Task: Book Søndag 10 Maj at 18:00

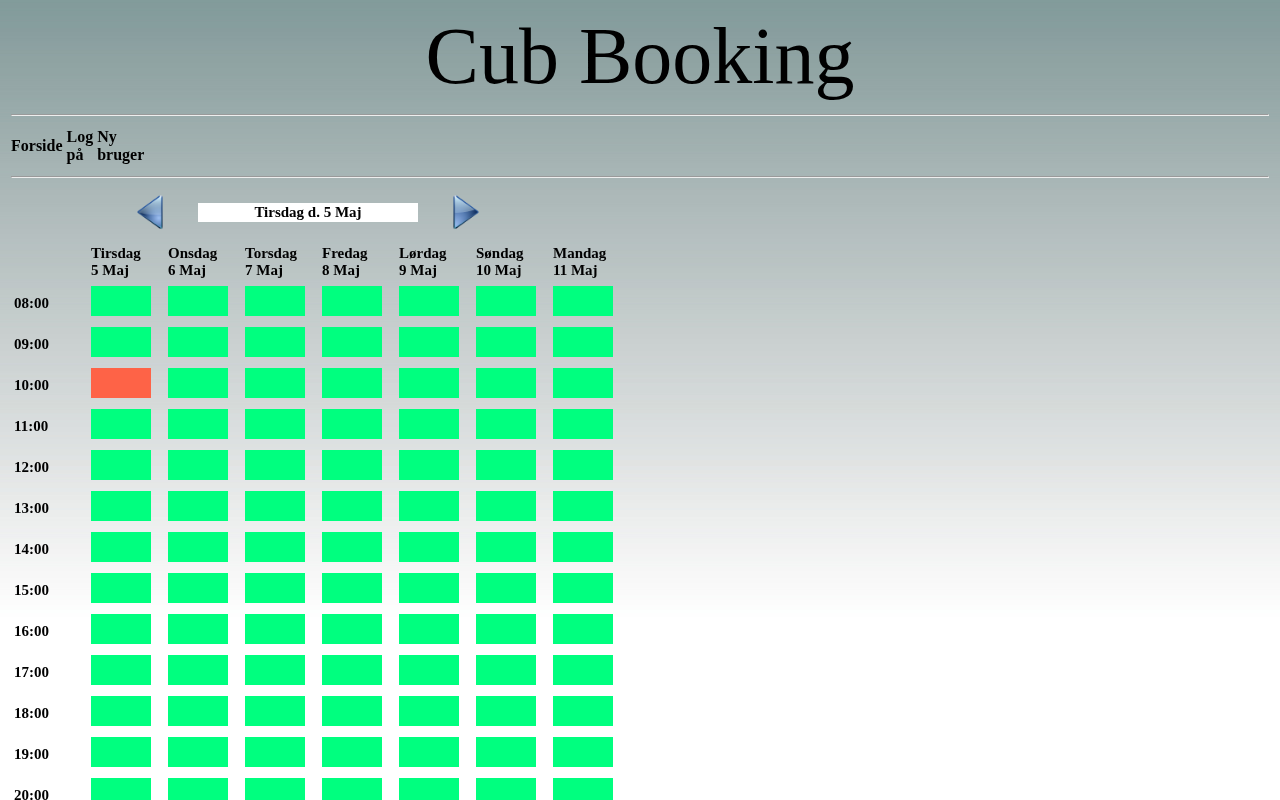Action: pos(506,711)
